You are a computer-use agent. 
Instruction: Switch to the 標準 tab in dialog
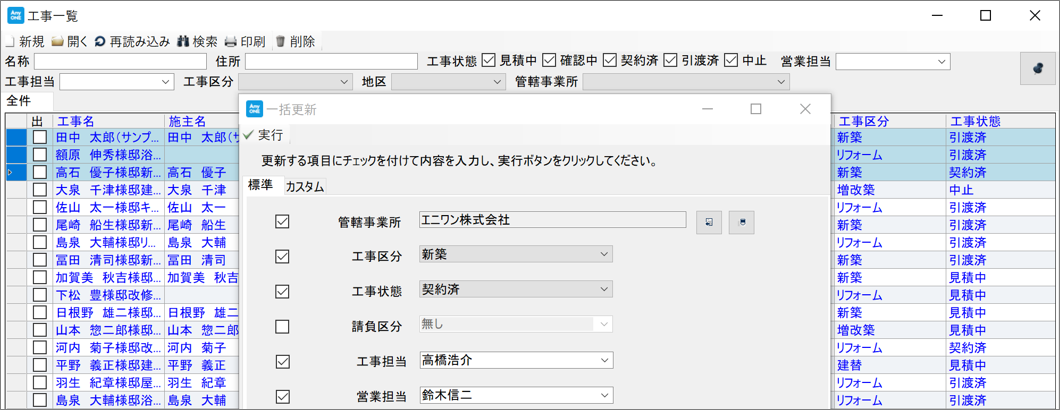(261, 186)
